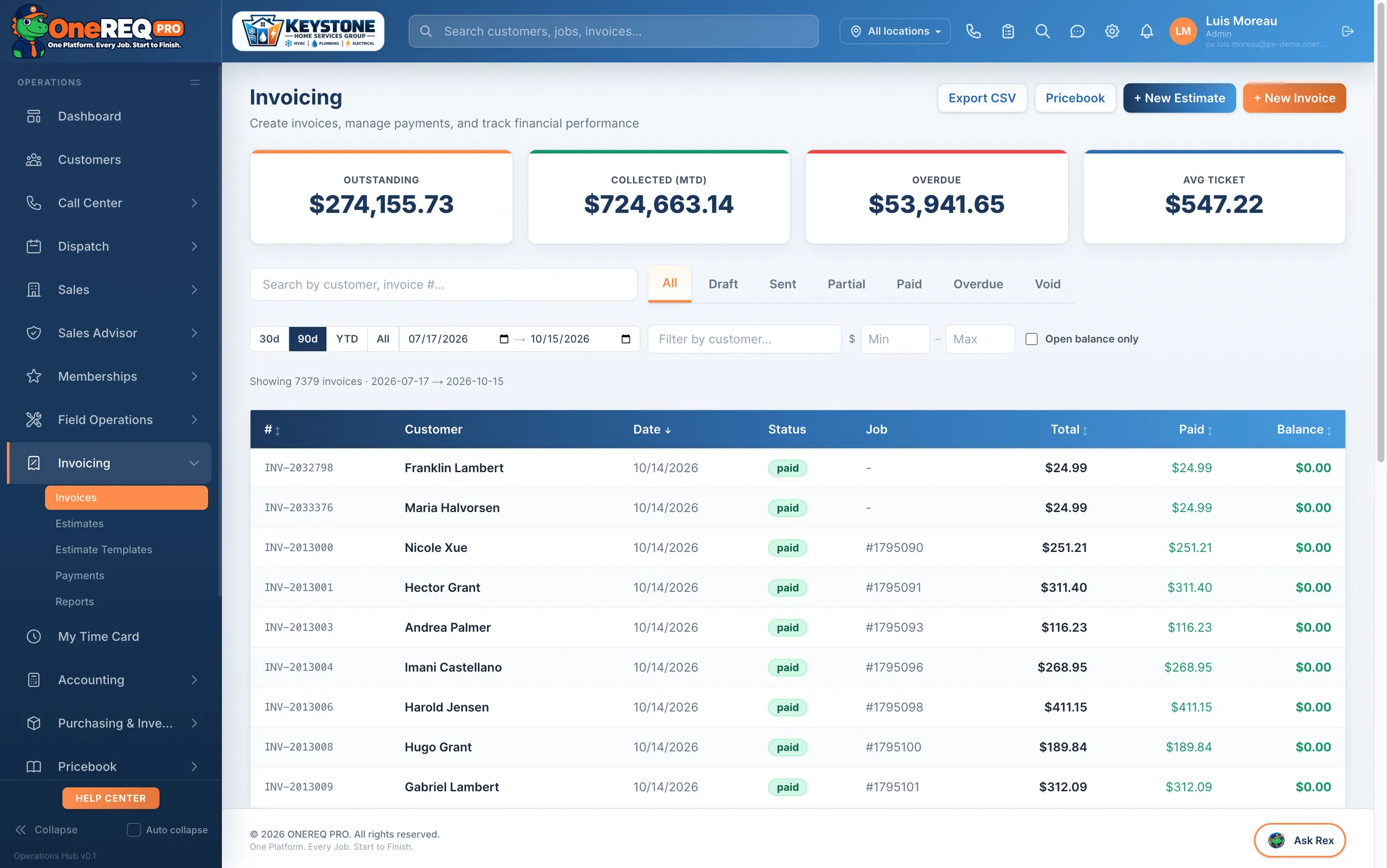This screenshot has width=1387, height=868.
Task: Click the + New Invoice button
Action: tap(1295, 98)
